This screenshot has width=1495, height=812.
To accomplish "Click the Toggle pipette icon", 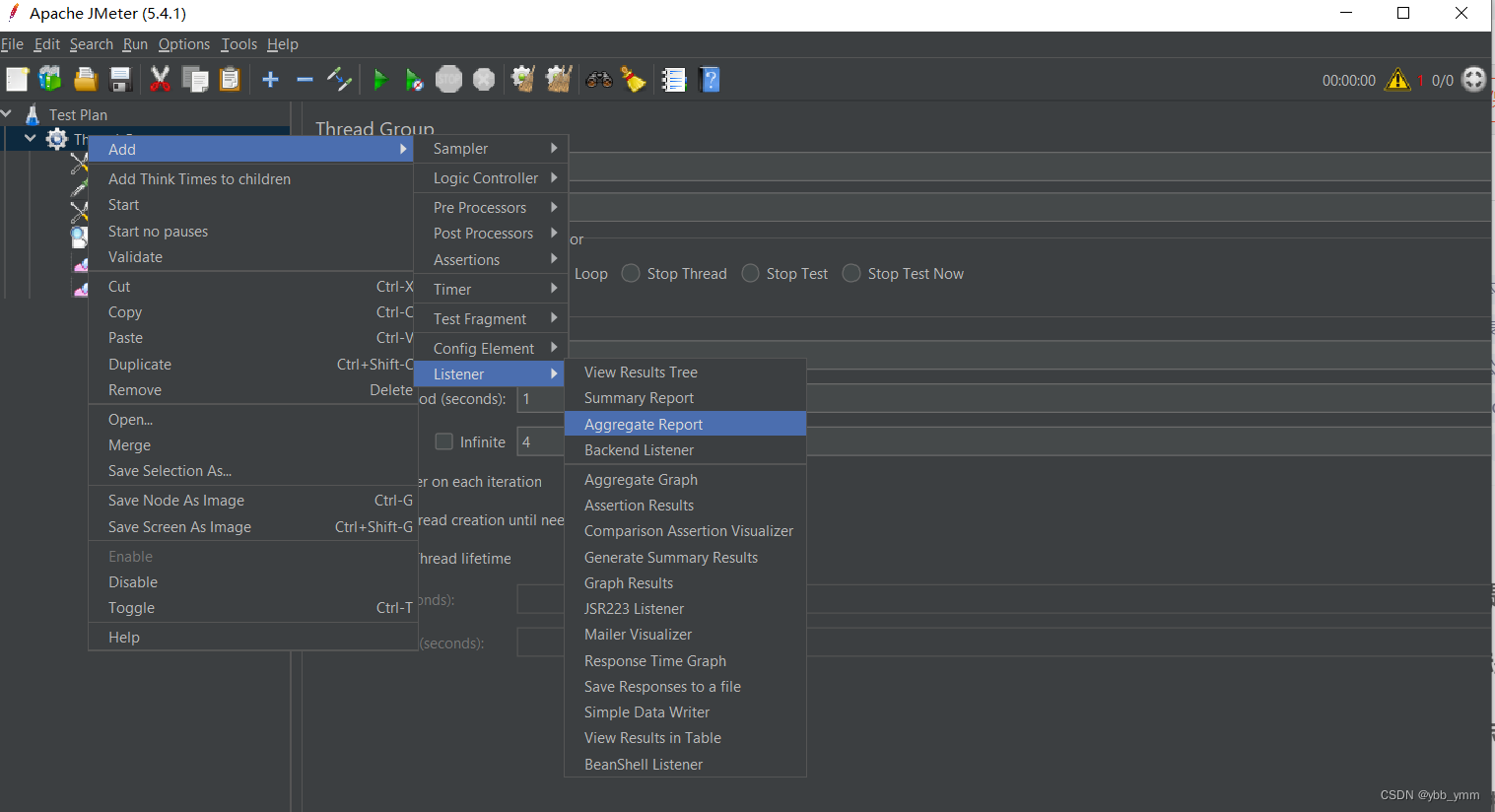I will (x=339, y=79).
